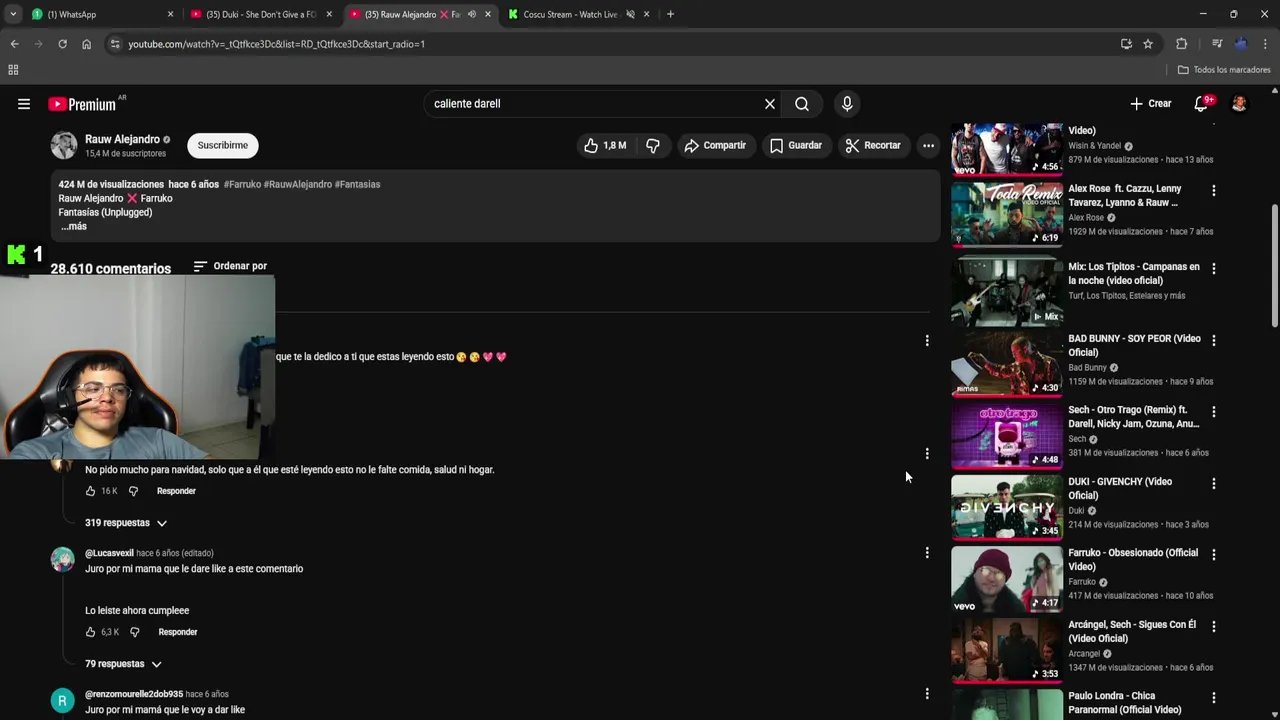Open menu for DUKI GIVENCHY video
1280x720 pixels.
click(1214, 483)
